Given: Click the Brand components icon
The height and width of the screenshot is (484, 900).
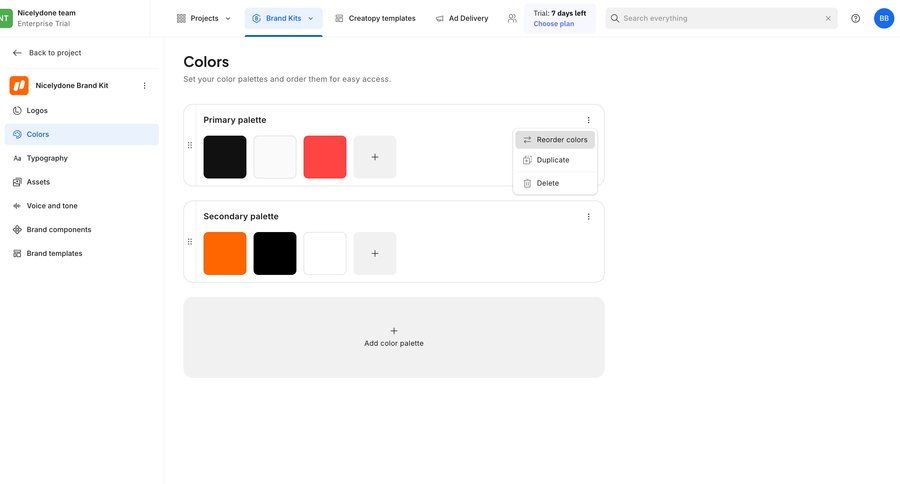Looking at the screenshot, I should [17, 230].
